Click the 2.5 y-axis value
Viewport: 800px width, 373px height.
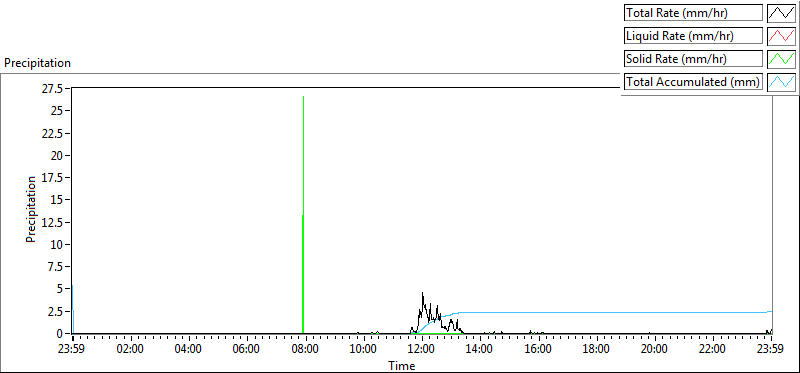coord(55,311)
